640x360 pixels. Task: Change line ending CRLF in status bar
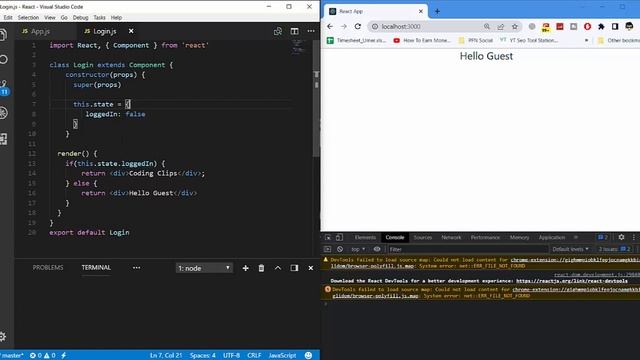[254, 356]
